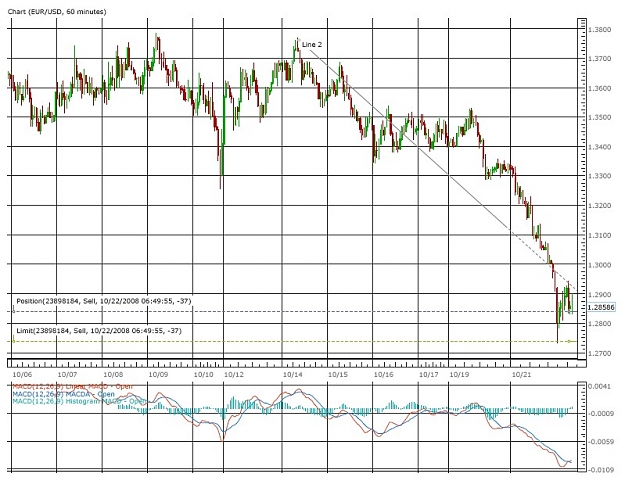Viewport: 625px width, 477px height.
Task: Click the 10/09 date label
Action: 158,375
